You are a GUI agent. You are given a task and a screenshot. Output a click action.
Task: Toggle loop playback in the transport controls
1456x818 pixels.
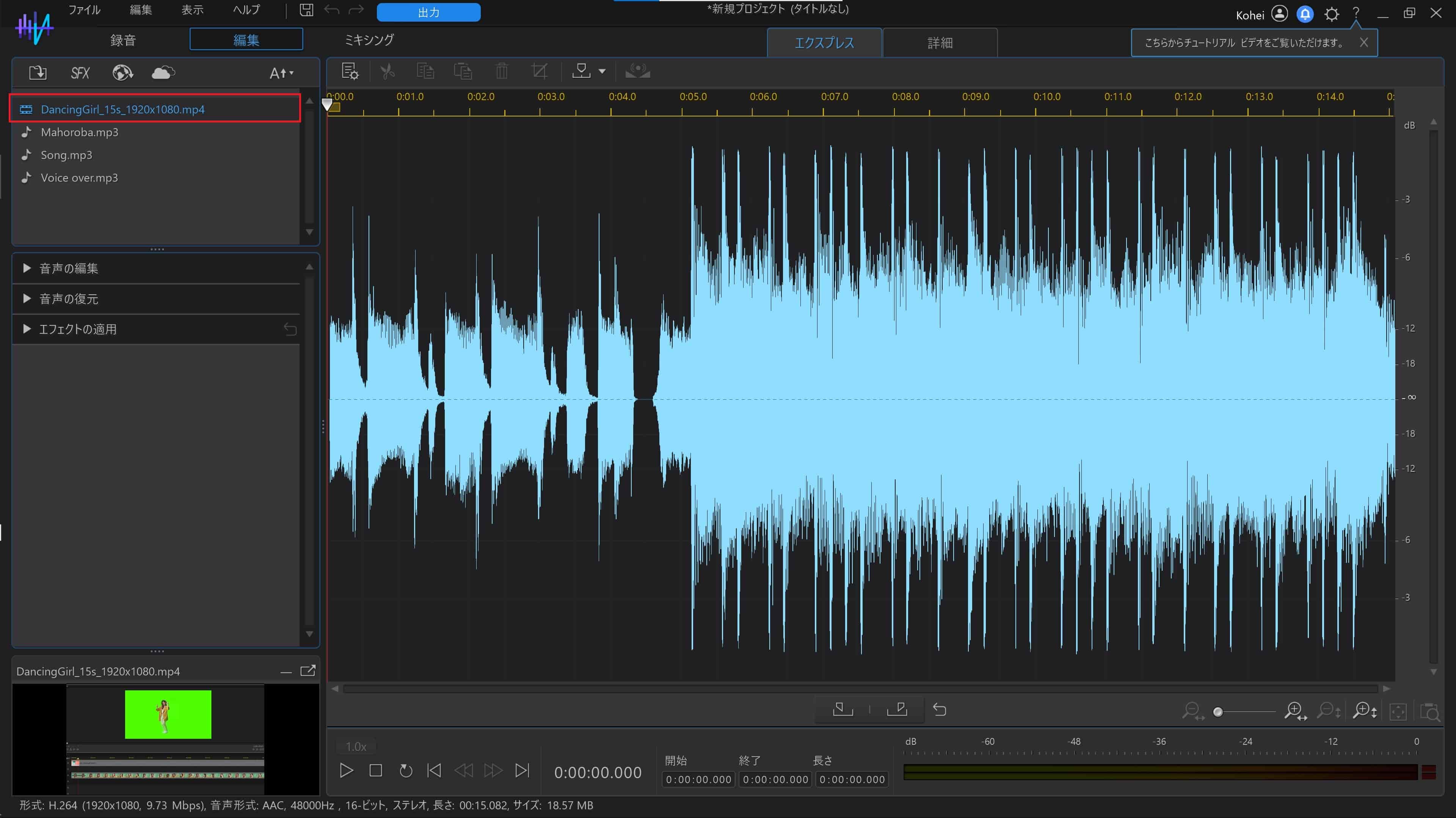[x=405, y=771]
